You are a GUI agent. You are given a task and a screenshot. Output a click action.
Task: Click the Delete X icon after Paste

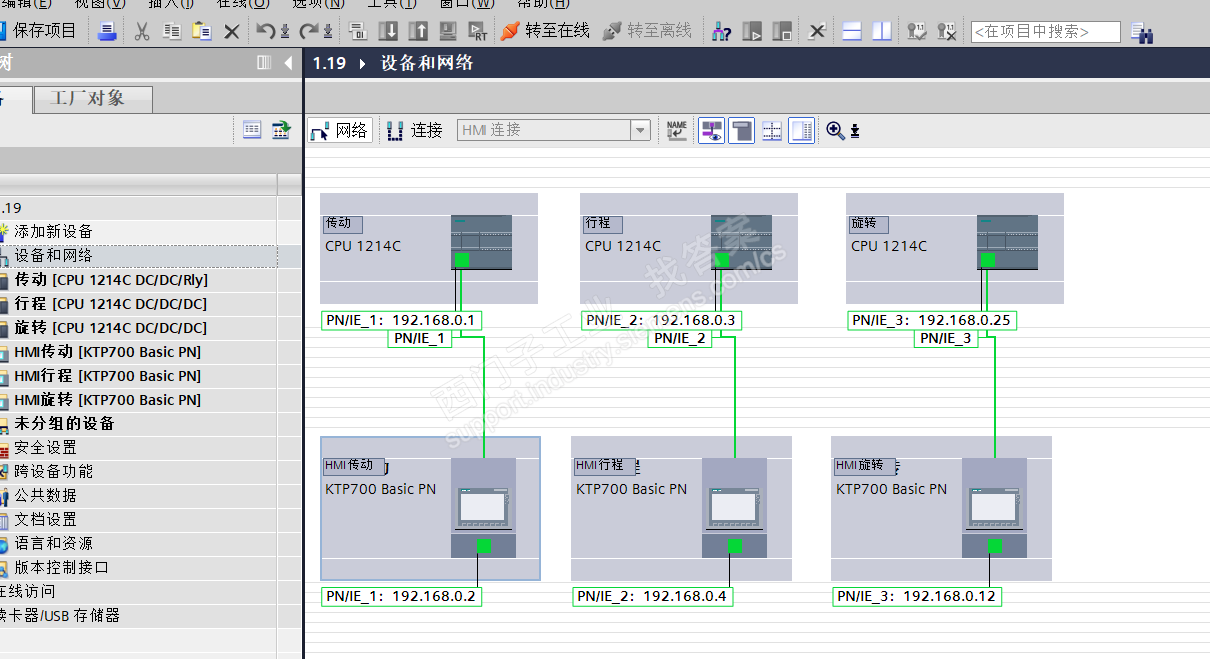(x=231, y=32)
